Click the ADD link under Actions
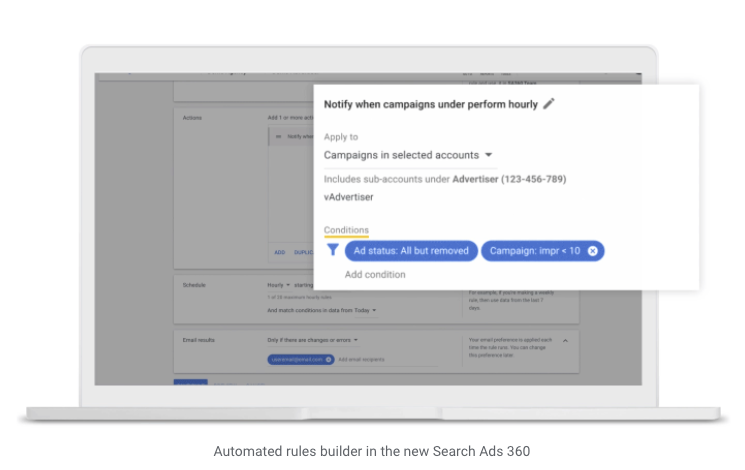 [x=280, y=252]
